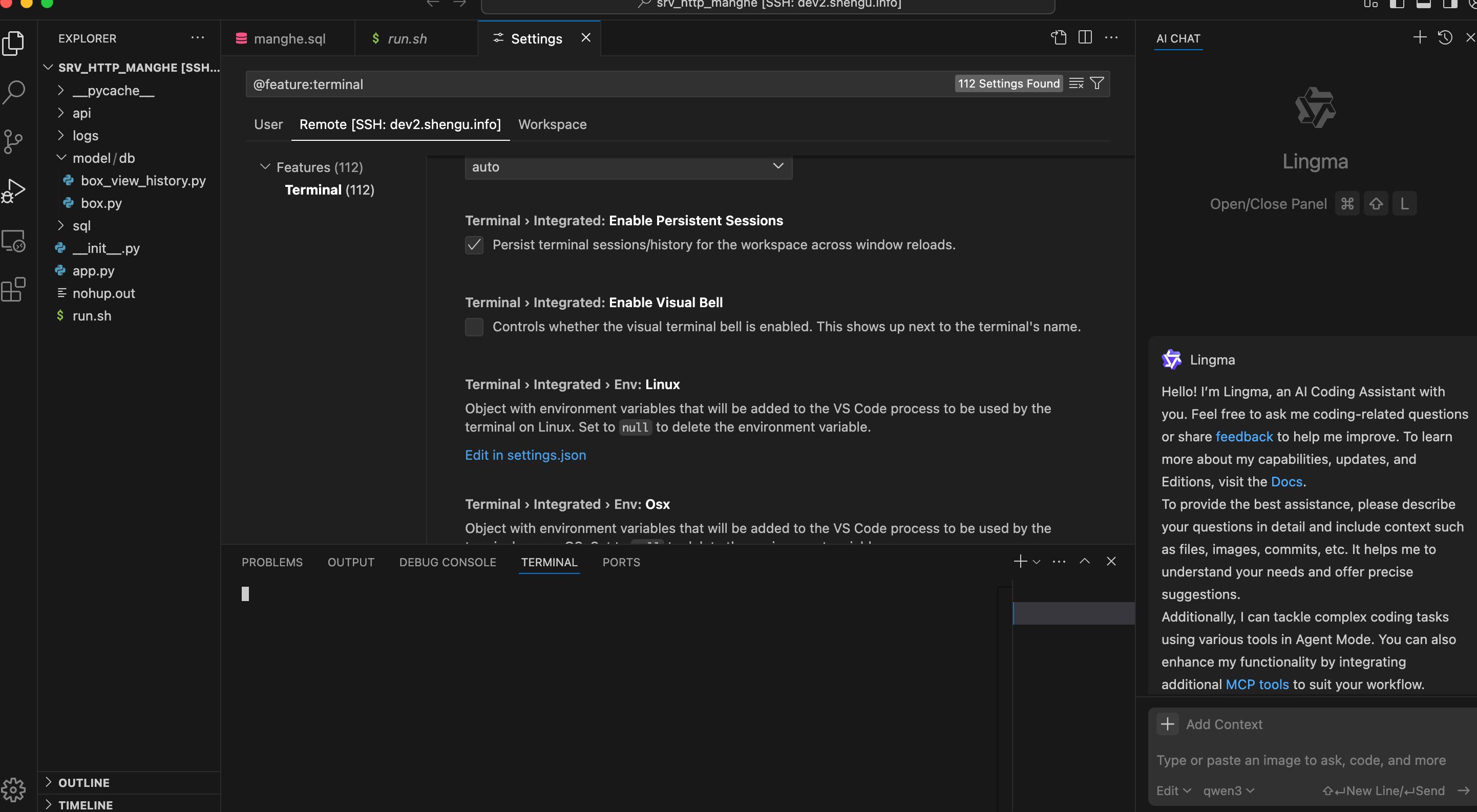Select the Workspace settings tab

(x=552, y=124)
